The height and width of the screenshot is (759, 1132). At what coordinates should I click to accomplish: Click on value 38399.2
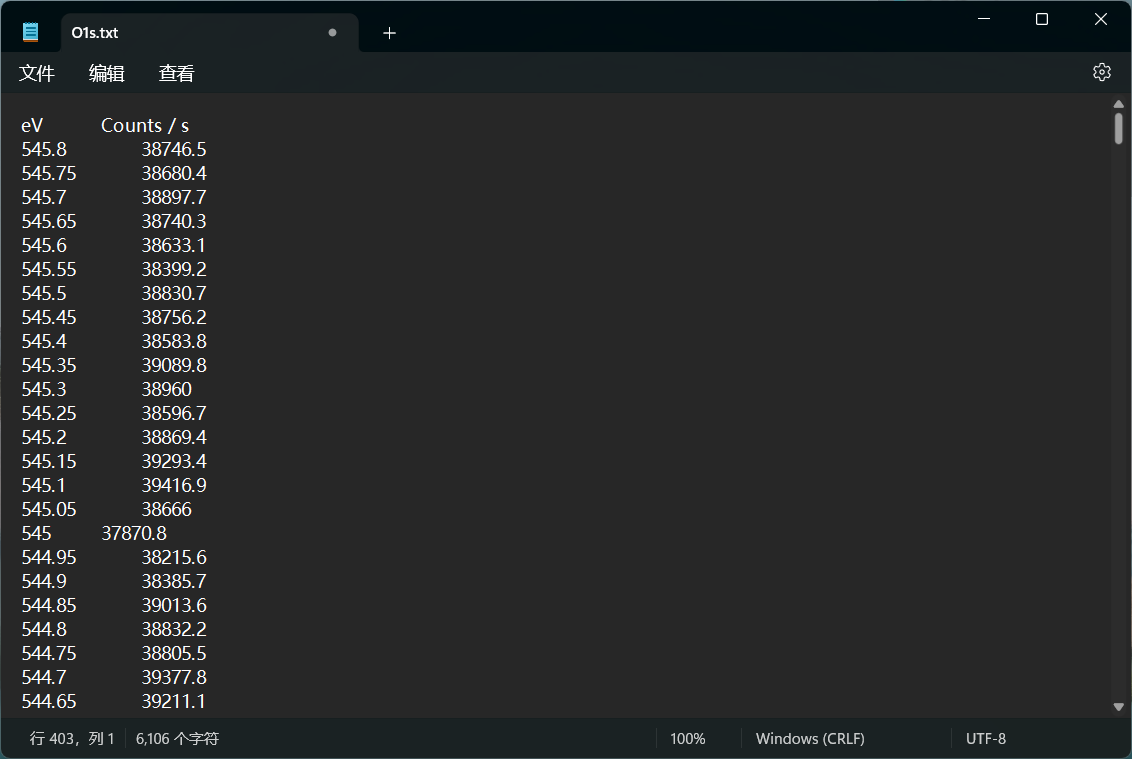174,269
